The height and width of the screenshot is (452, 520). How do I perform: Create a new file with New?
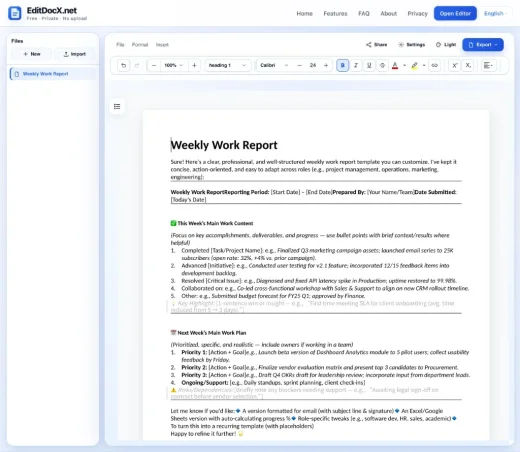[x=32, y=54]
